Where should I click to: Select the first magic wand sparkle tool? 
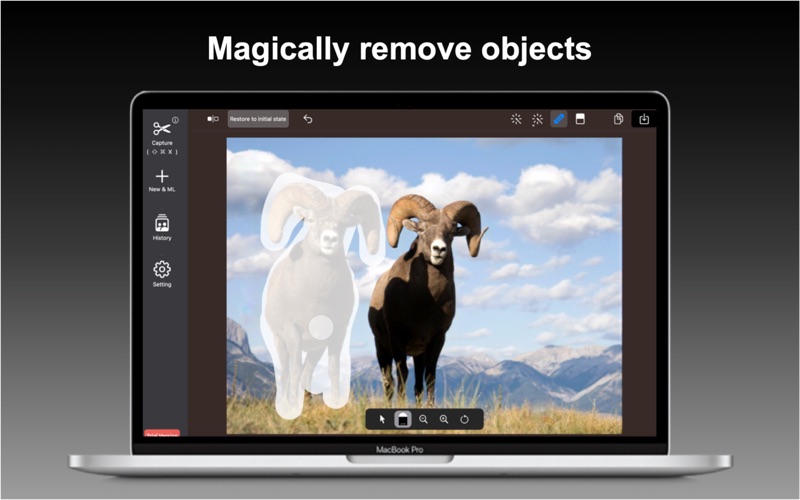coord(516,119)
